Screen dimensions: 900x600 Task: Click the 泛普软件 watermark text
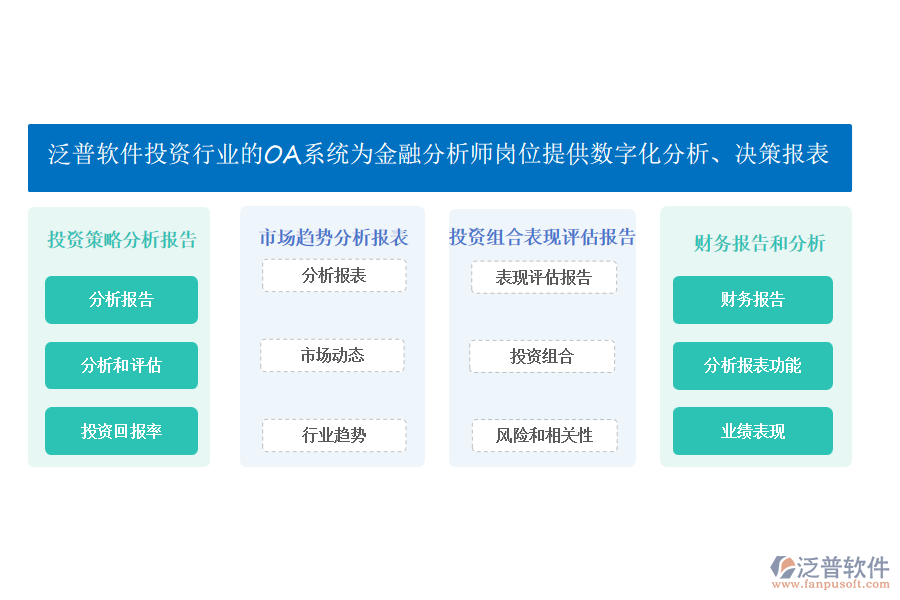843,567
